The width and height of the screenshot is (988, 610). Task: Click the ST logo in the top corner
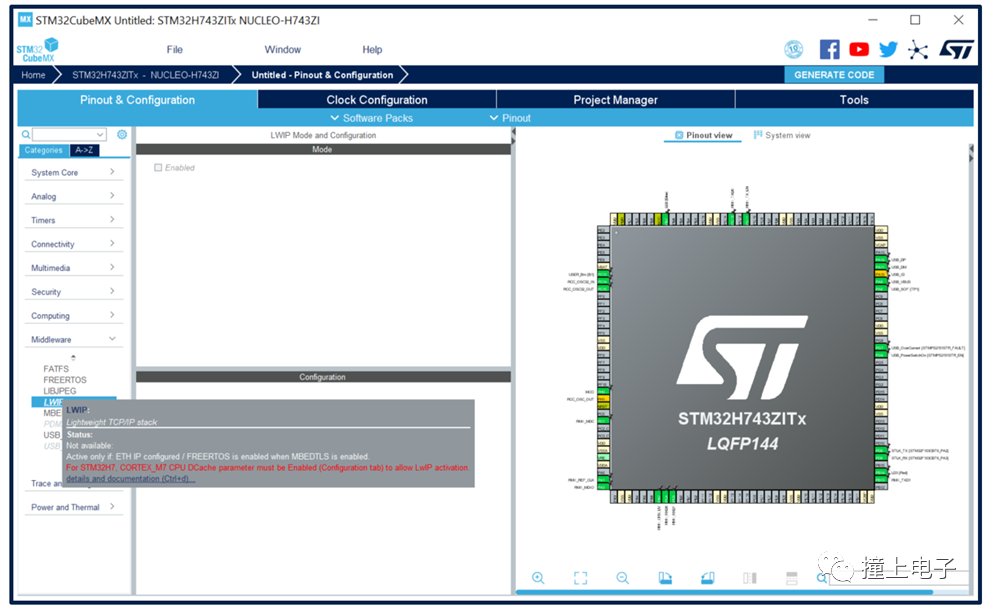pos(956,48)
